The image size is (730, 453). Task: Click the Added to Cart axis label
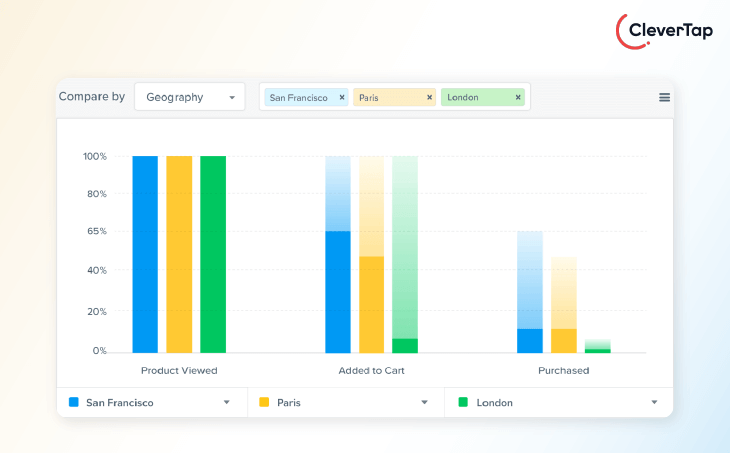click(x=371, y=370)
